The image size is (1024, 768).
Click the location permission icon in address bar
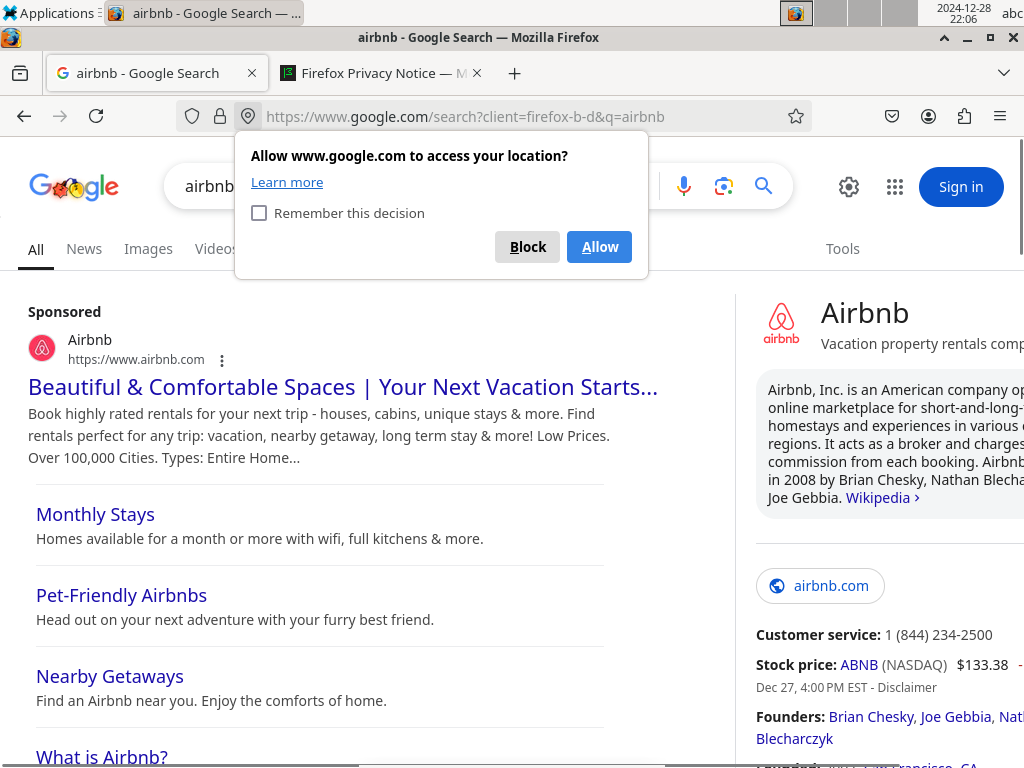coord(248,116)
